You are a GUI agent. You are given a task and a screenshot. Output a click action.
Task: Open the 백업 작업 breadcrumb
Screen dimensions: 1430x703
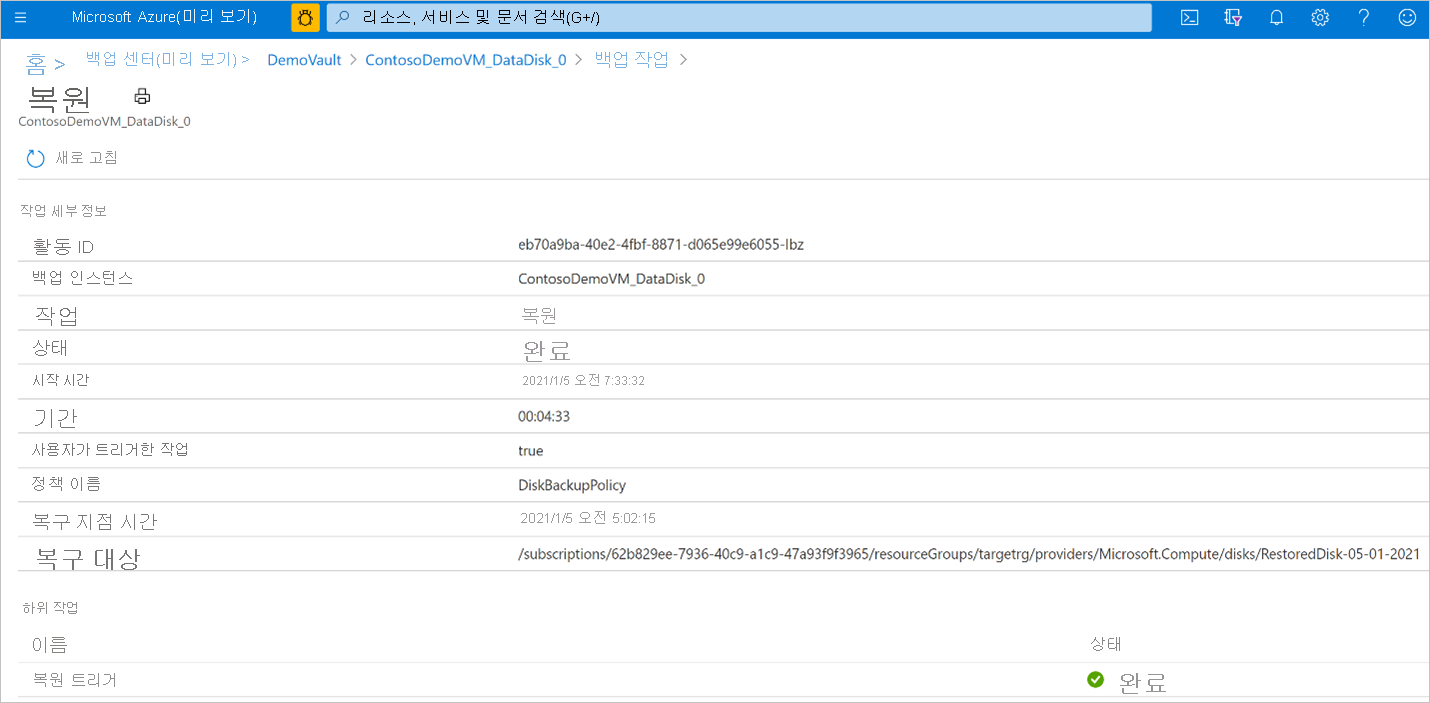coord(632,59)
